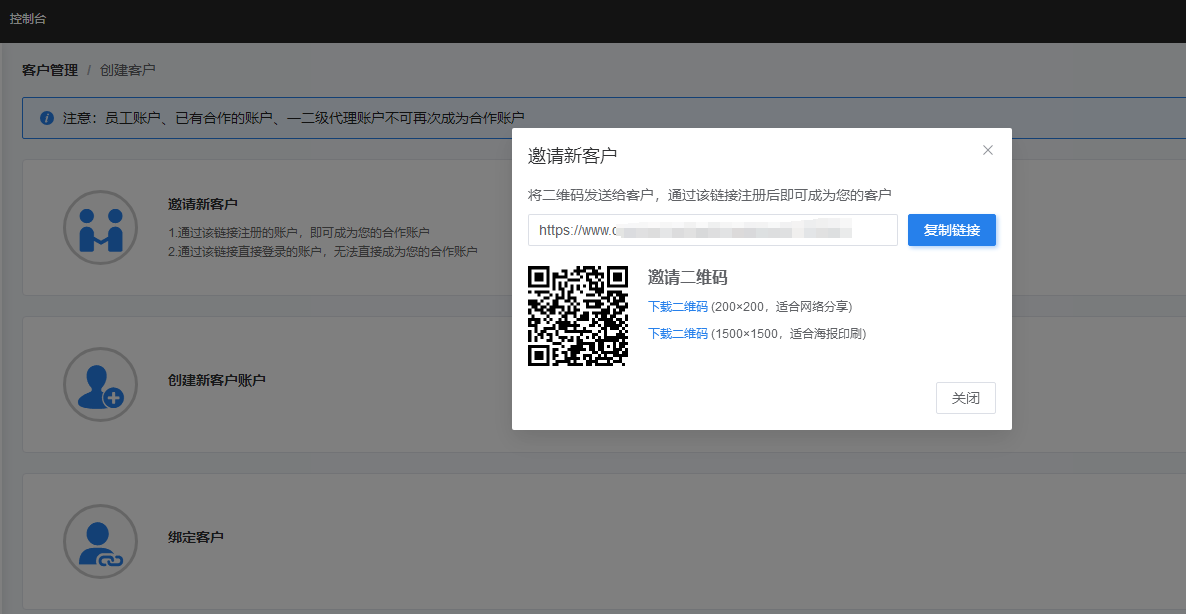Click the size note 1500×1500，适合海报印刷
This screenshot has width=1186, height=614.
[788, 333]
